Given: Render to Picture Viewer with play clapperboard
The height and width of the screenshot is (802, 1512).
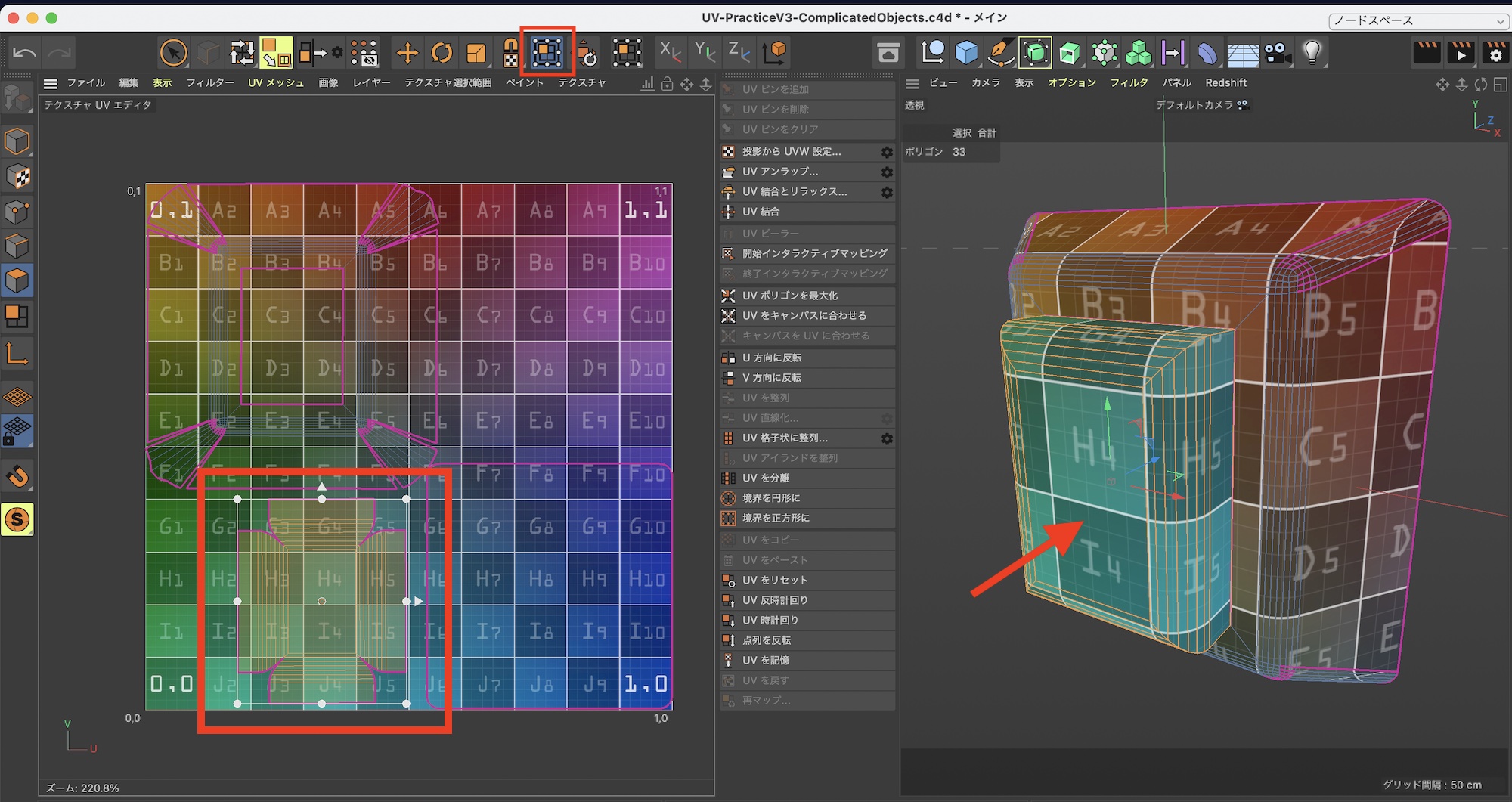Looking at the screenshot, I should (x=1461, y=53).
